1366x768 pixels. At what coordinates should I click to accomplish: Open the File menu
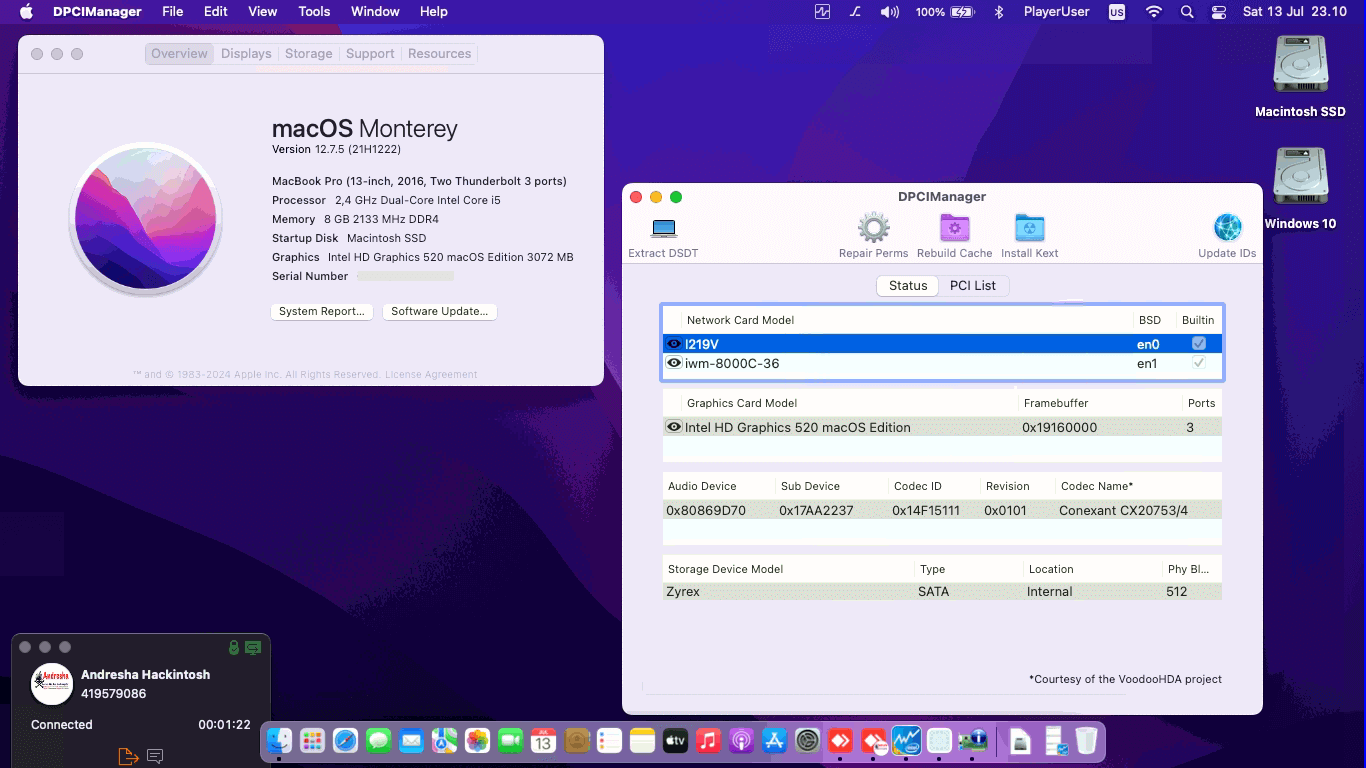[x=173, y=12]
